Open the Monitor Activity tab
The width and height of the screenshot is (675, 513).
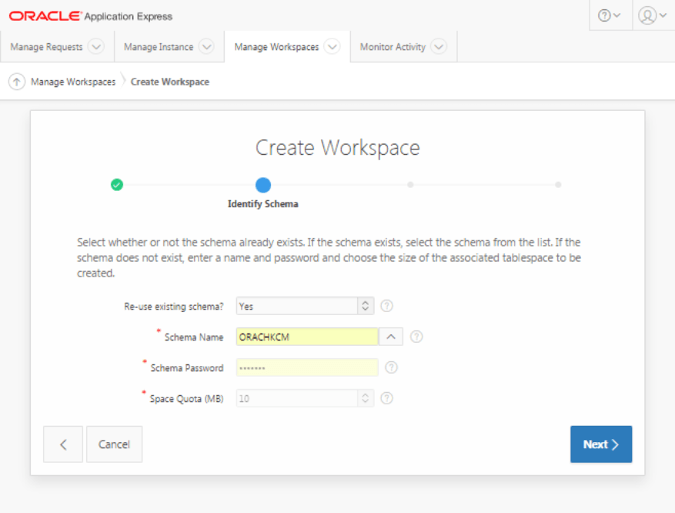pos(393,46)
